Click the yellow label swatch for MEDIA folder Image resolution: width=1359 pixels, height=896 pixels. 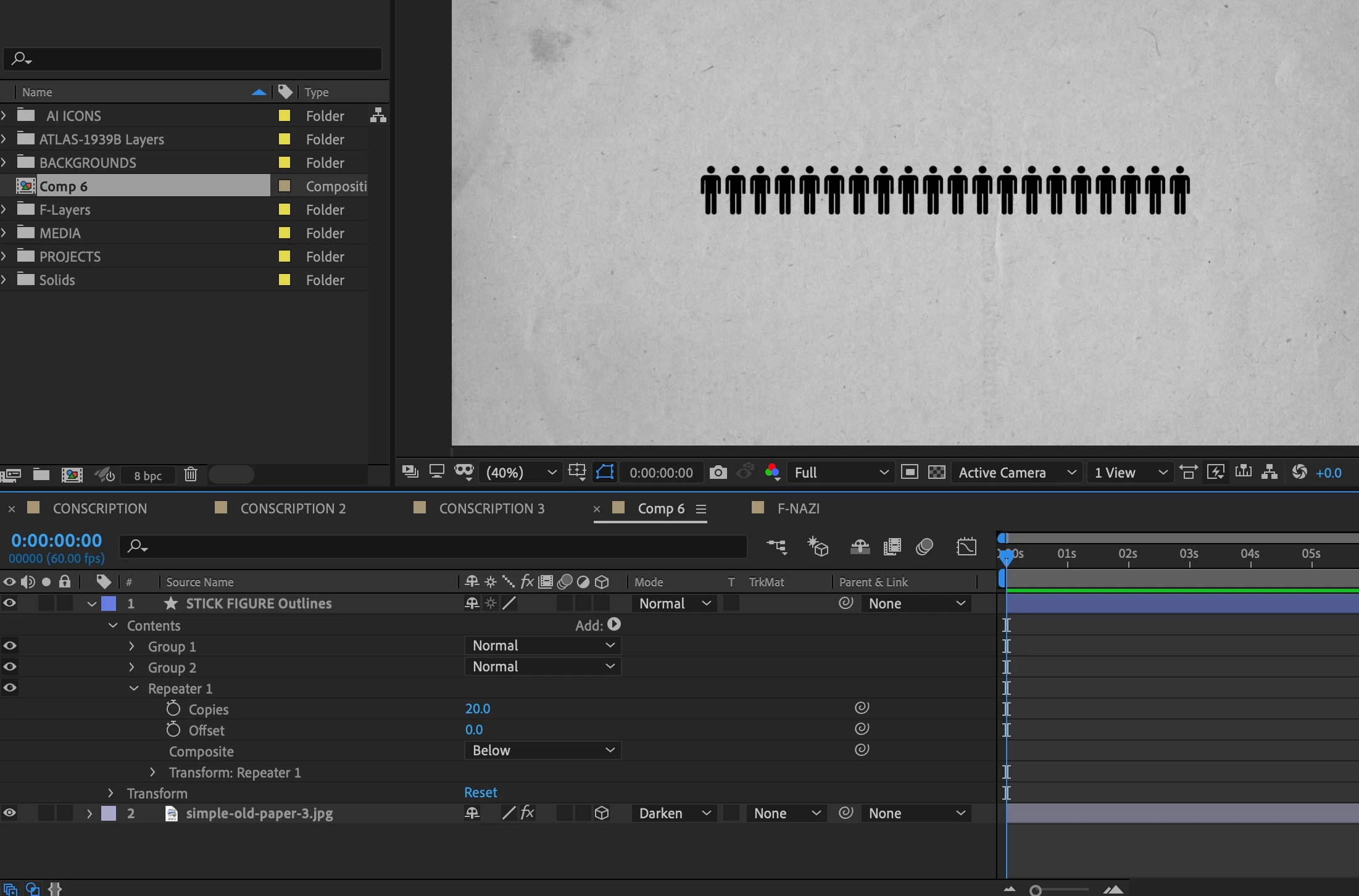click(x=285, y=233)
